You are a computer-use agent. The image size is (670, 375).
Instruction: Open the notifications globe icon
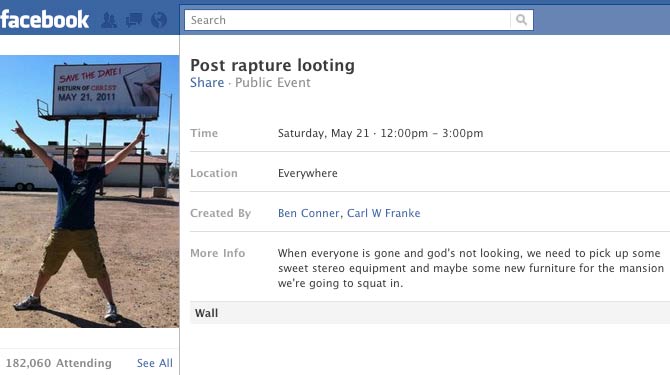pos(159,20)
